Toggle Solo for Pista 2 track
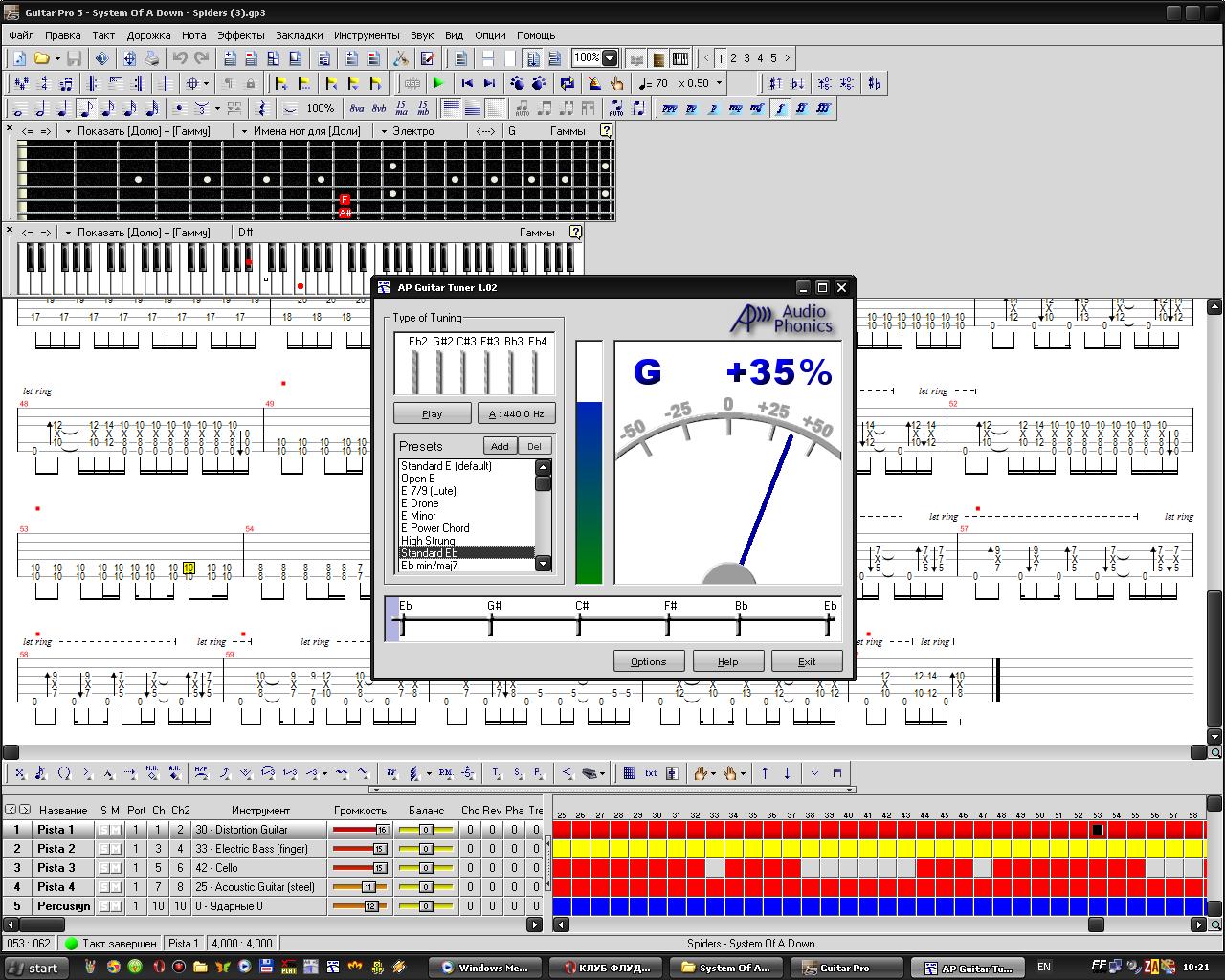This screenshot has height=980, width=1225. (103, 849)
